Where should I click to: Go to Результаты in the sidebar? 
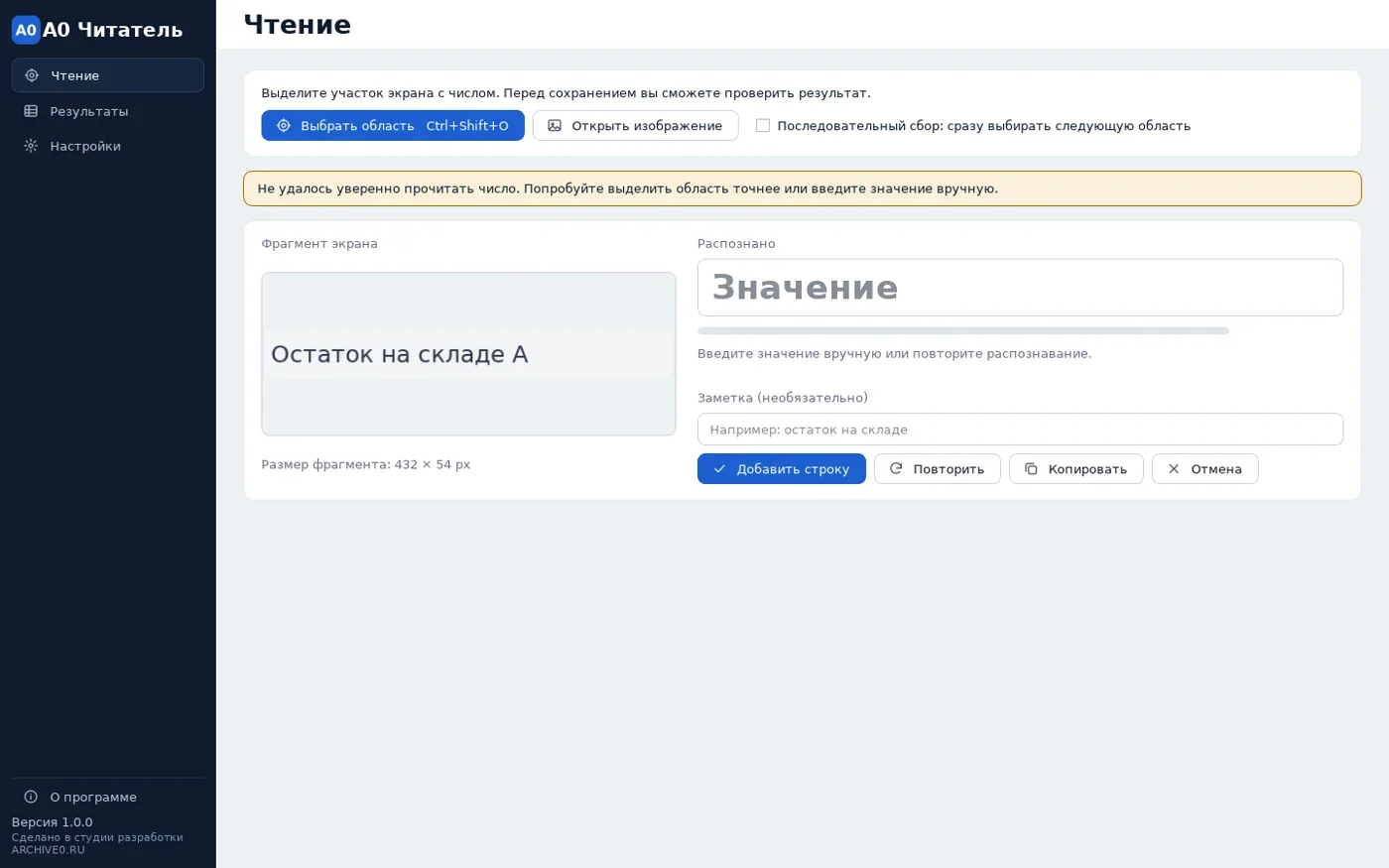click(x=108, y=111)
